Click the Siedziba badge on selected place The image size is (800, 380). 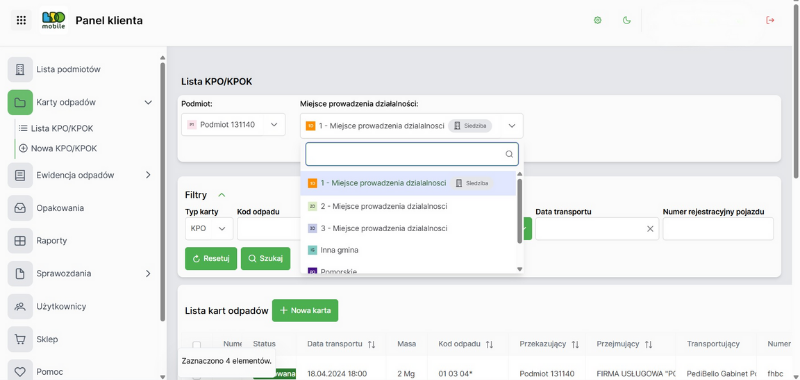pyautogui.click(x=470, y=126)
